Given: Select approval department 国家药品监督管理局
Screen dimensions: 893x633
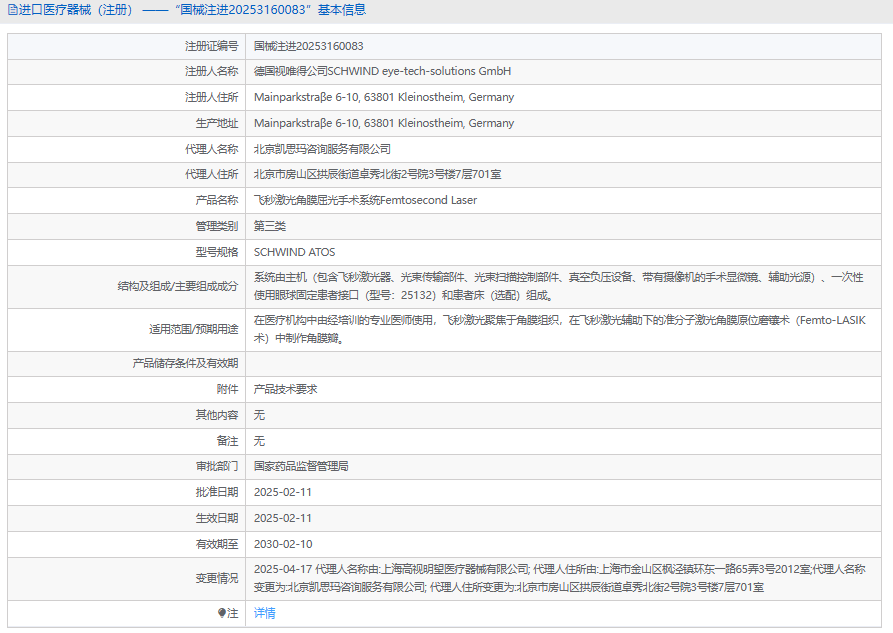Looking at the screenshot, I should 301,466.
